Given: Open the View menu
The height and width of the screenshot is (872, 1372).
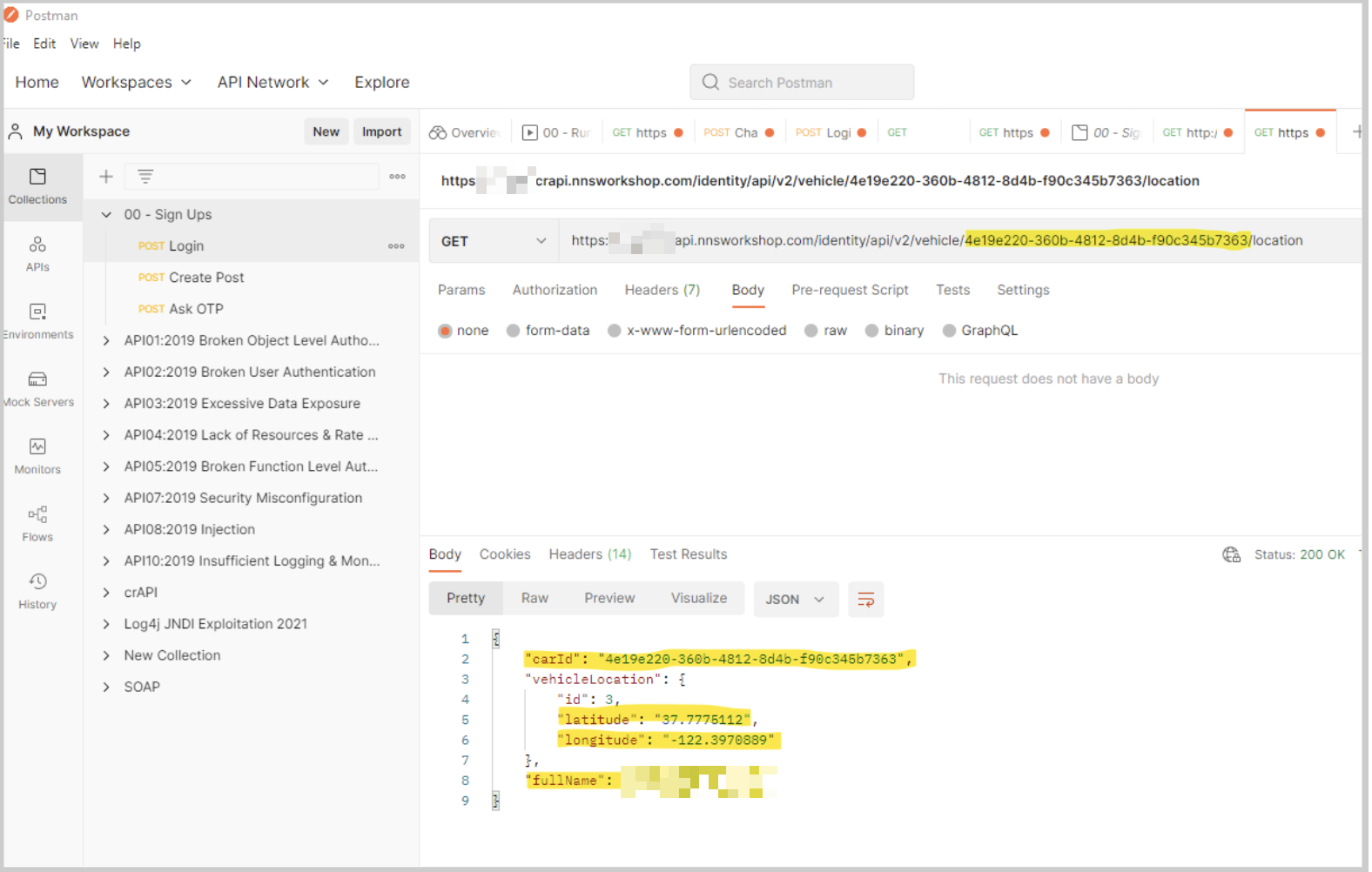Looking at the screenshot, I should click(x=84, y=44).
